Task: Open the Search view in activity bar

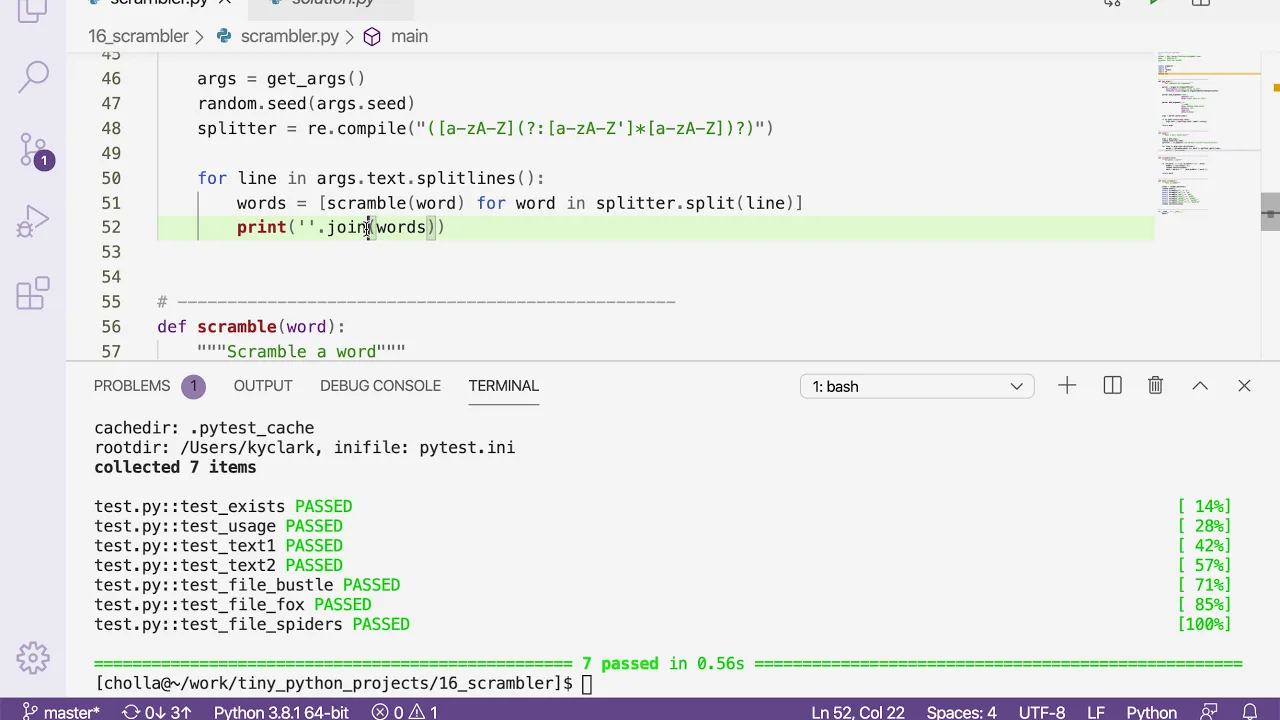Action: point(33,76)
